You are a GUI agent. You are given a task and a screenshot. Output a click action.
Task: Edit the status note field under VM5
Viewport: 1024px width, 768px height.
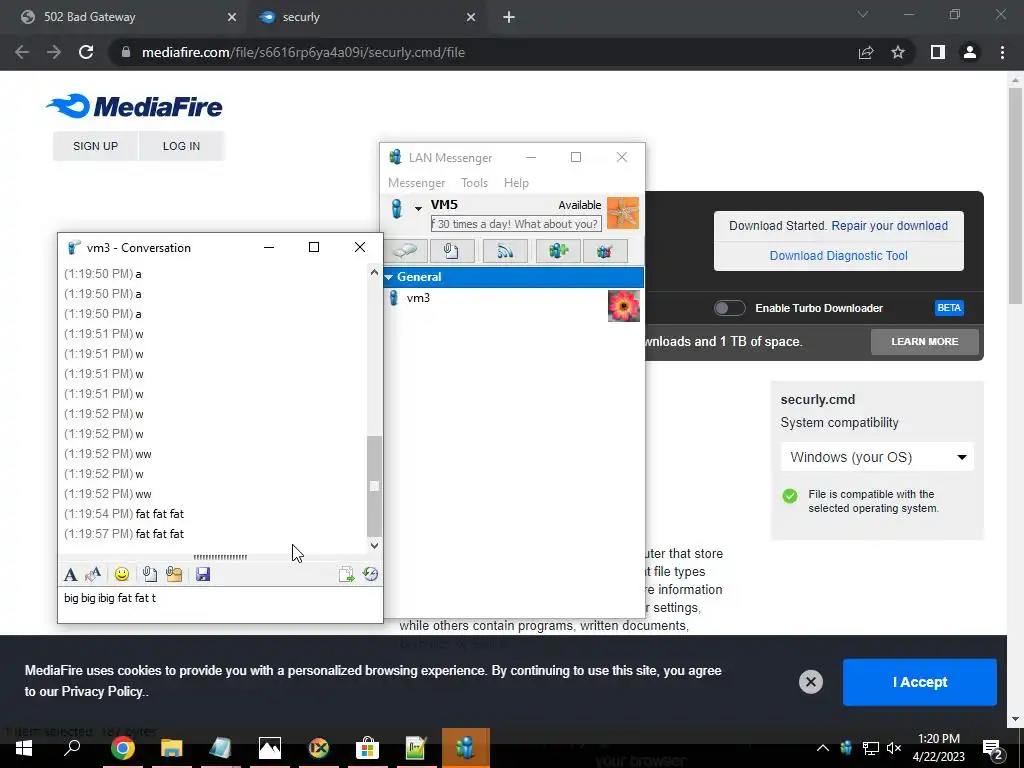coord(516,224)
